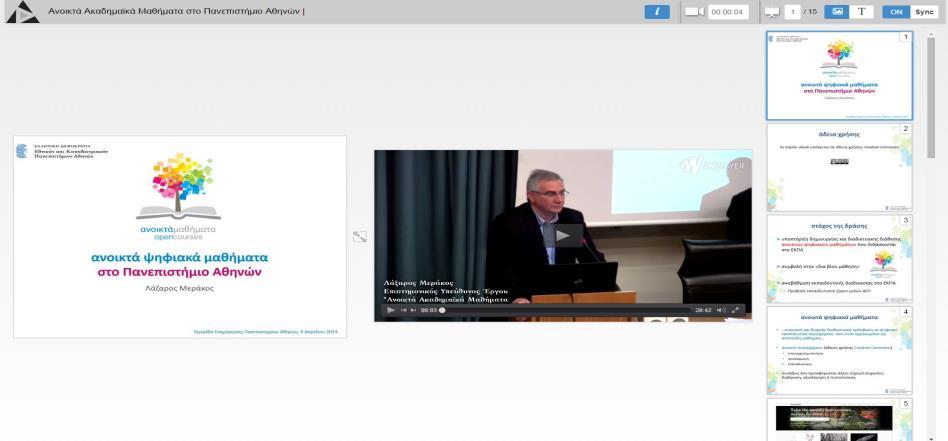Click total slides count '/ 15'
Screen dimensions: 948x441
click(811, 12)
